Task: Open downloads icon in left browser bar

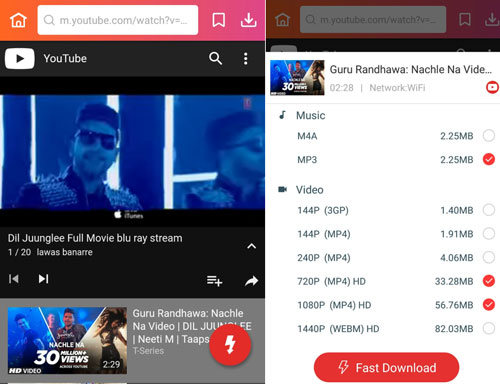Action: click(249, 20)
